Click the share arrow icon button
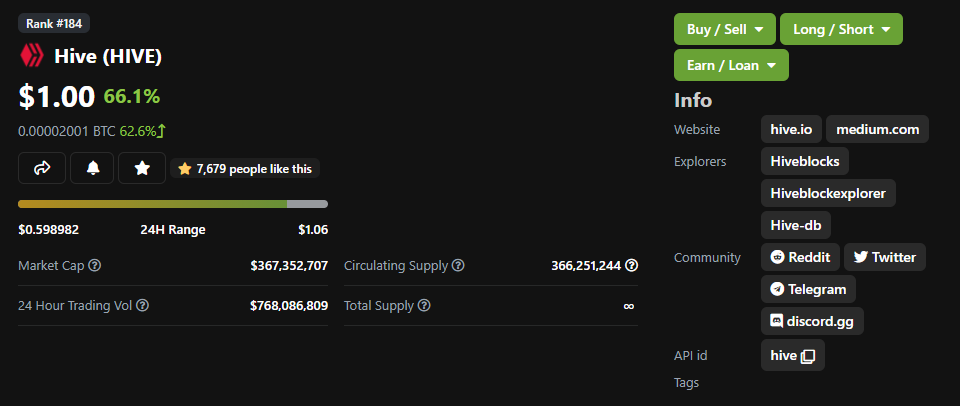 (x=42, y=168)
